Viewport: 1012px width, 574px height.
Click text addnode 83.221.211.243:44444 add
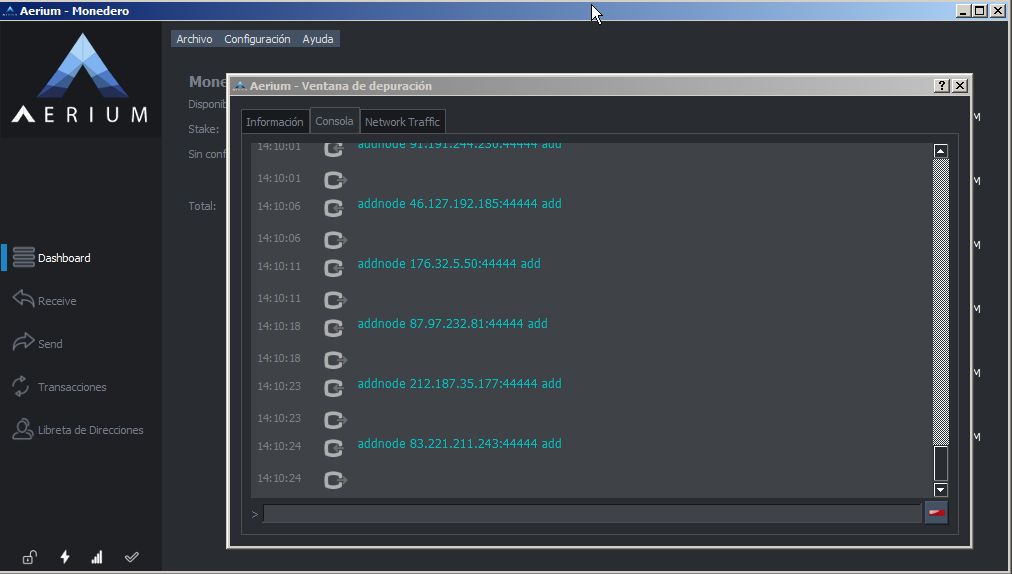tap(460, 444)
